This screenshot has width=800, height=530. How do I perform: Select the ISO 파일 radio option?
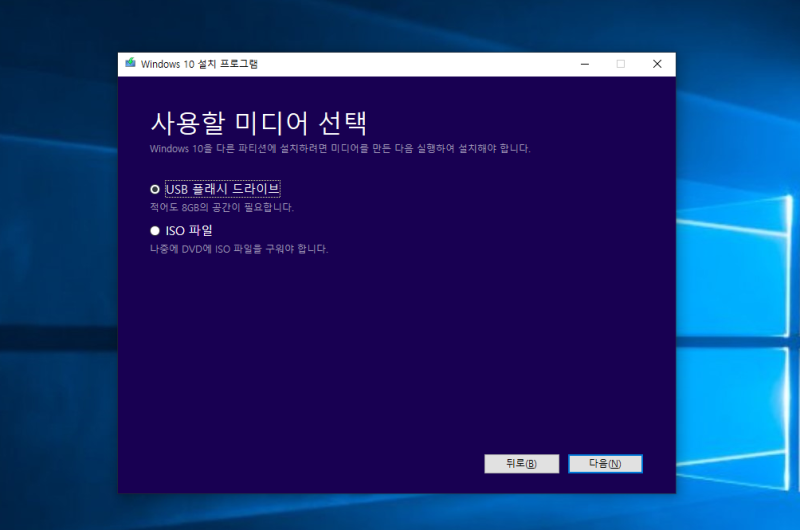point(155,231)
